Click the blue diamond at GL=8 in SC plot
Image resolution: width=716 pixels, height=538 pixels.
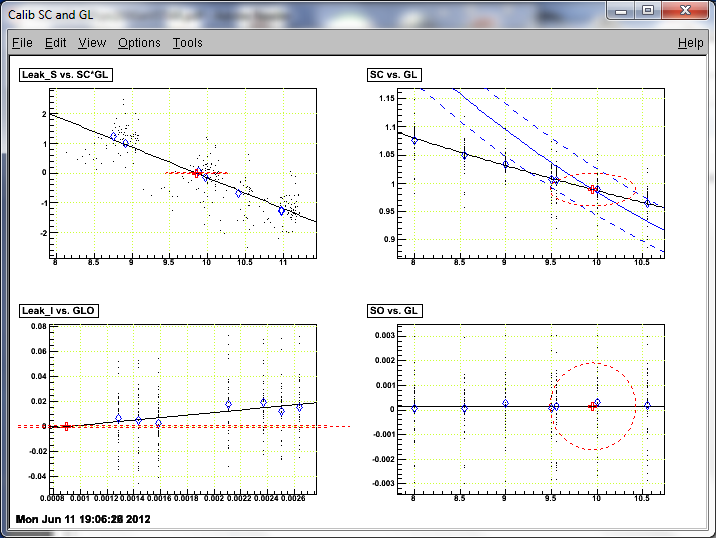click(415, 141)
